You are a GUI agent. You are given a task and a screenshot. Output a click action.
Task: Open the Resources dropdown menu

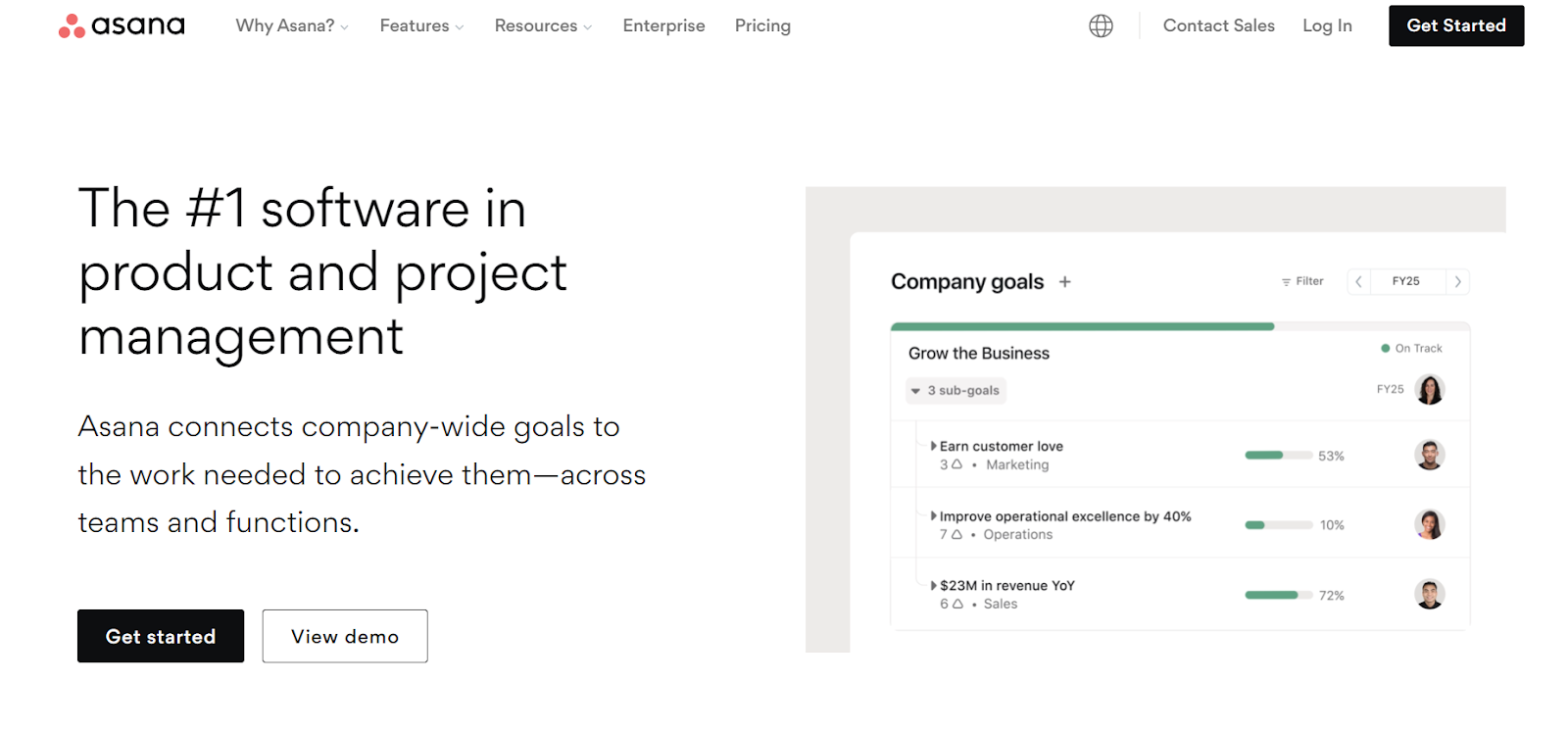[x=543, y=26]
